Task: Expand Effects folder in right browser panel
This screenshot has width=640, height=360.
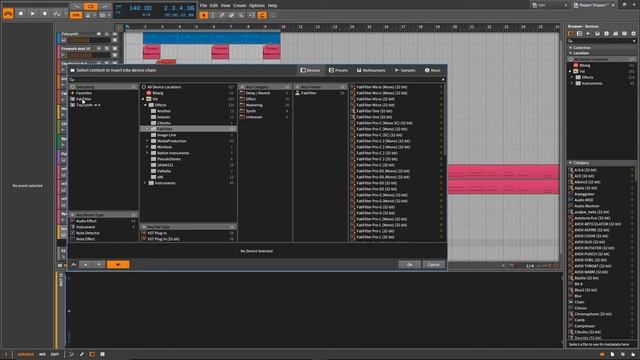Action: pyautogui.click(x=573, y=77)
